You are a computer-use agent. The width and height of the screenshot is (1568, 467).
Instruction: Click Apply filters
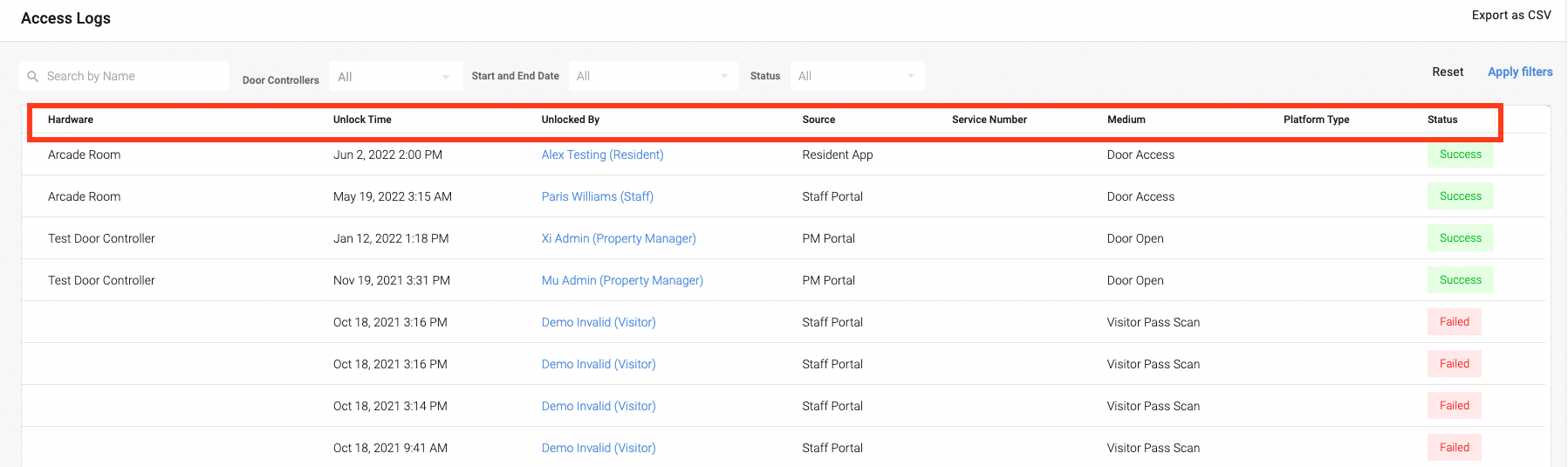click(x=1520, y=72)
